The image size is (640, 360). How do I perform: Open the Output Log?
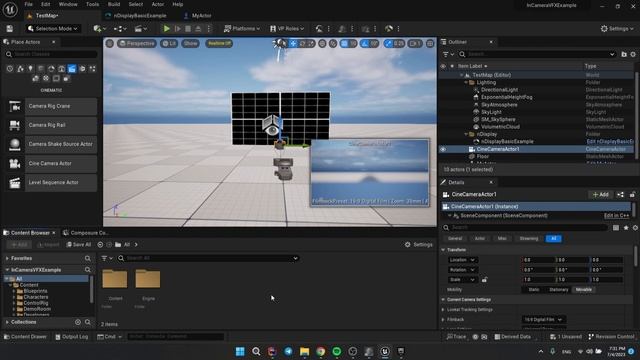pos(72,337)
